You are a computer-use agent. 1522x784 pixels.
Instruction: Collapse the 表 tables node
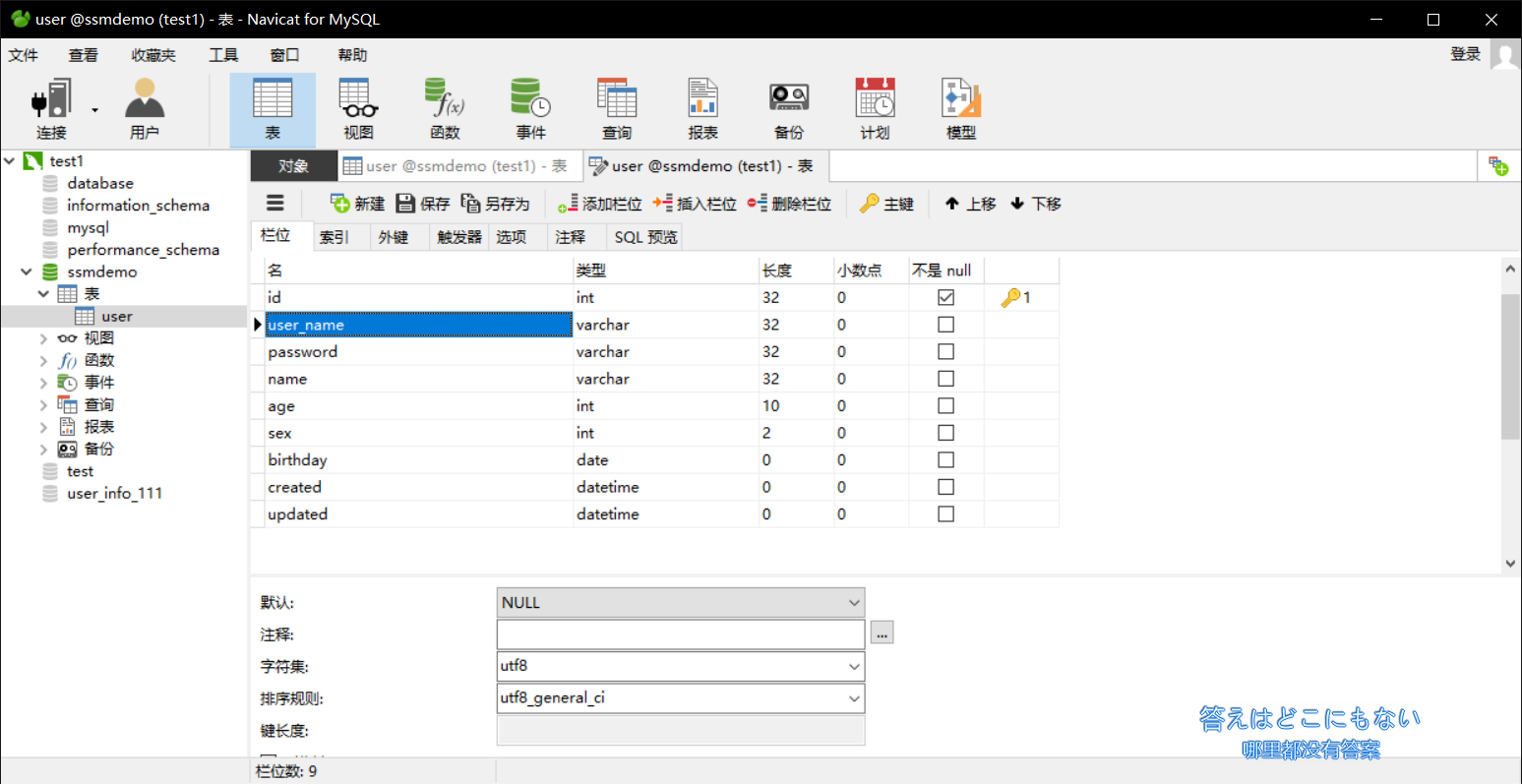click(x=43, y=293)
